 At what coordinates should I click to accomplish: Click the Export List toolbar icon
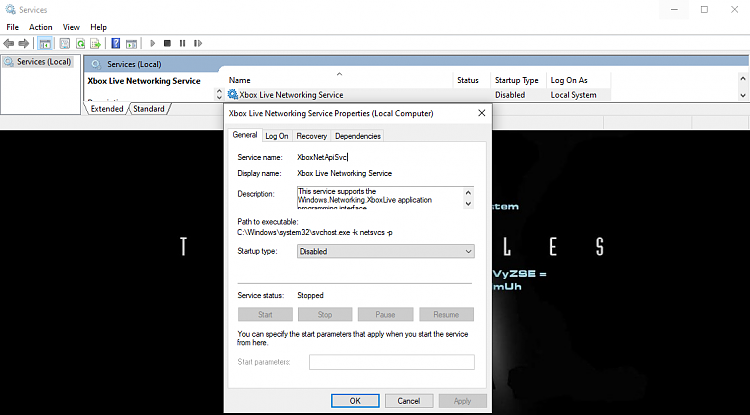tap(96, 44)
